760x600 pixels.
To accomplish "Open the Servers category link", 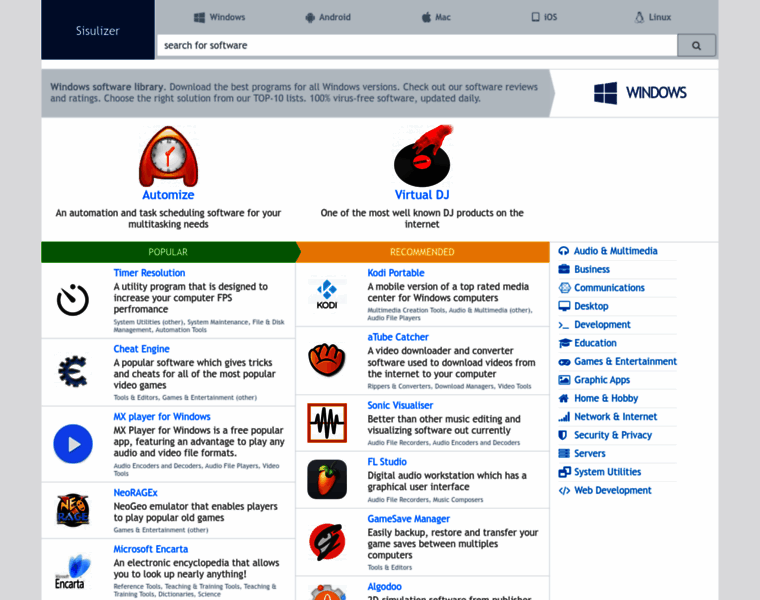I will 590,454.
